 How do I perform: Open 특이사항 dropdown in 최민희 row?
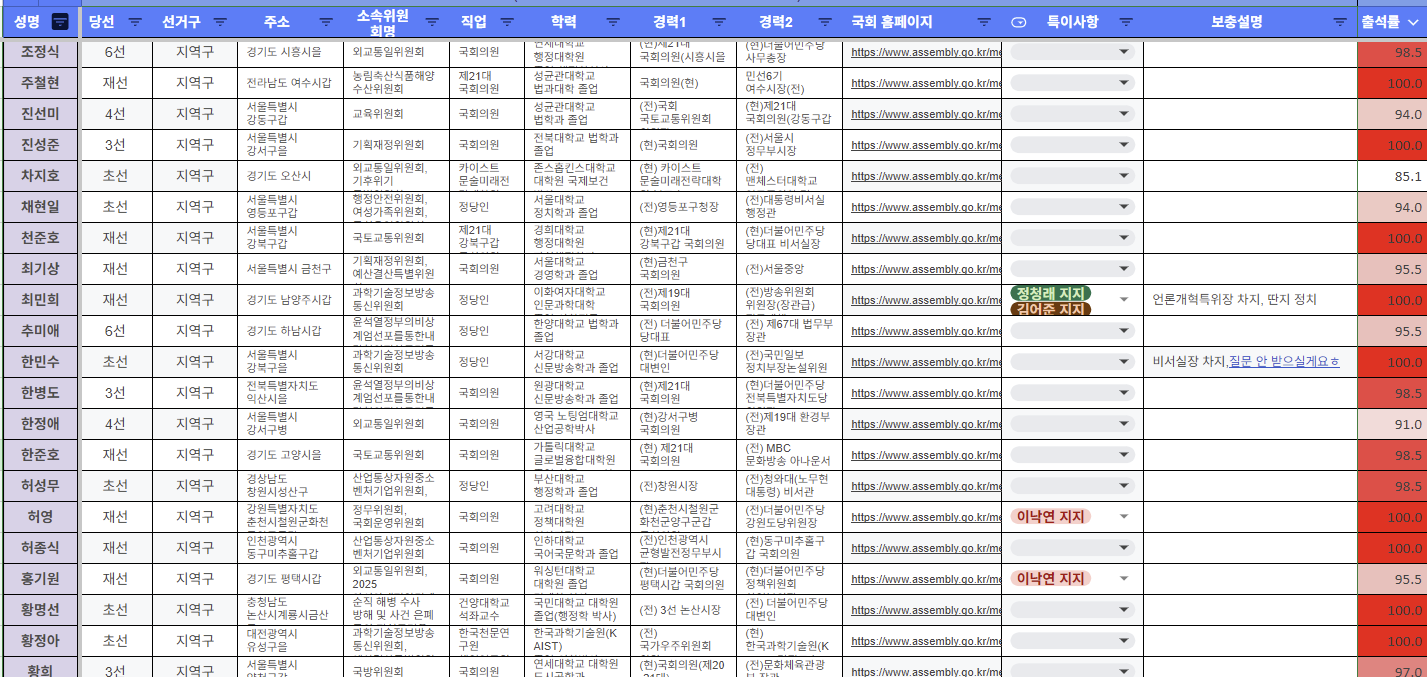1124,300
